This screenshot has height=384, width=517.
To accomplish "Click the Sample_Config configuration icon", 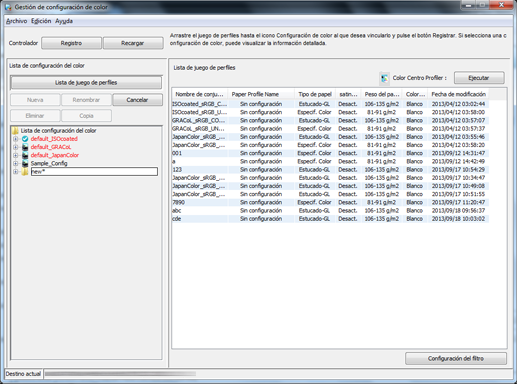I will click(x=25, y=163).
